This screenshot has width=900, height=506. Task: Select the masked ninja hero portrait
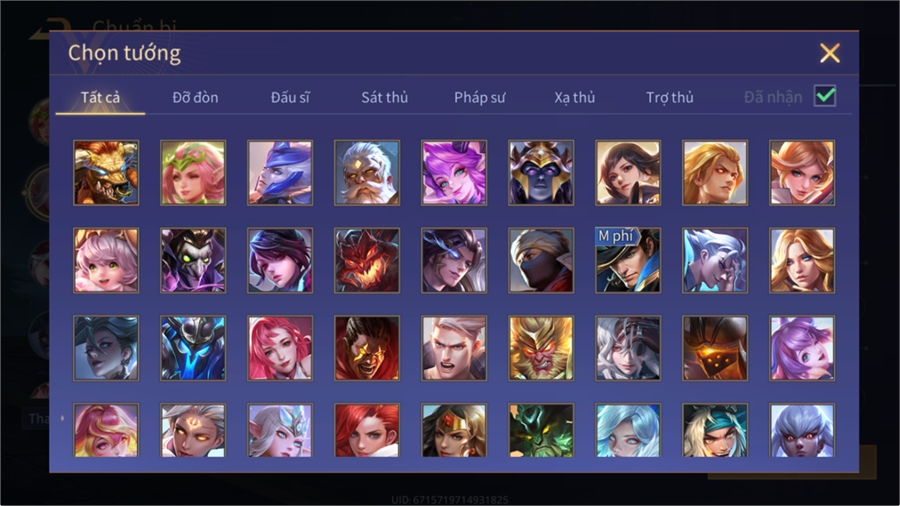(x=541, y=260)
